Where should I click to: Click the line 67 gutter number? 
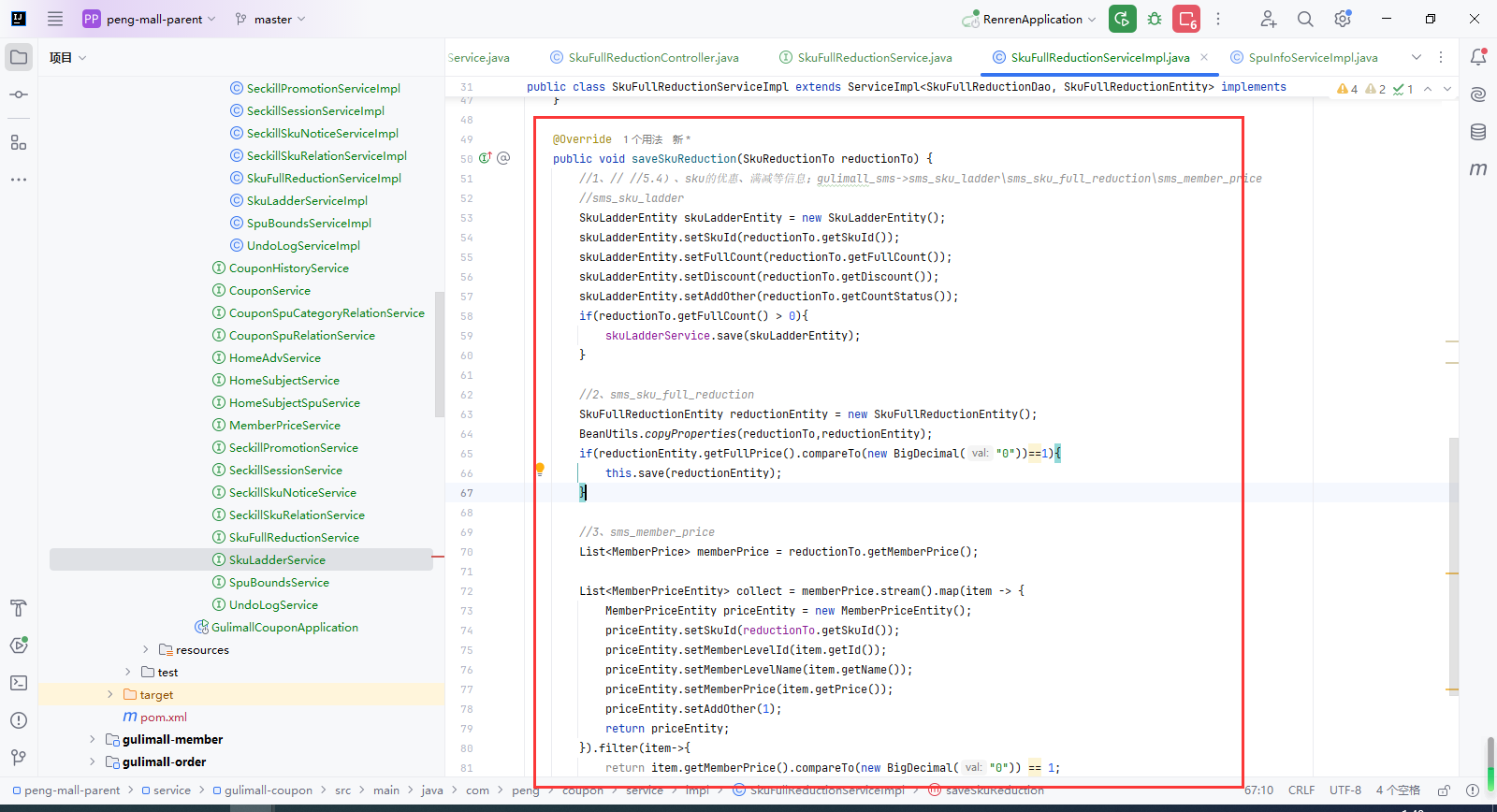pos(467,493)
